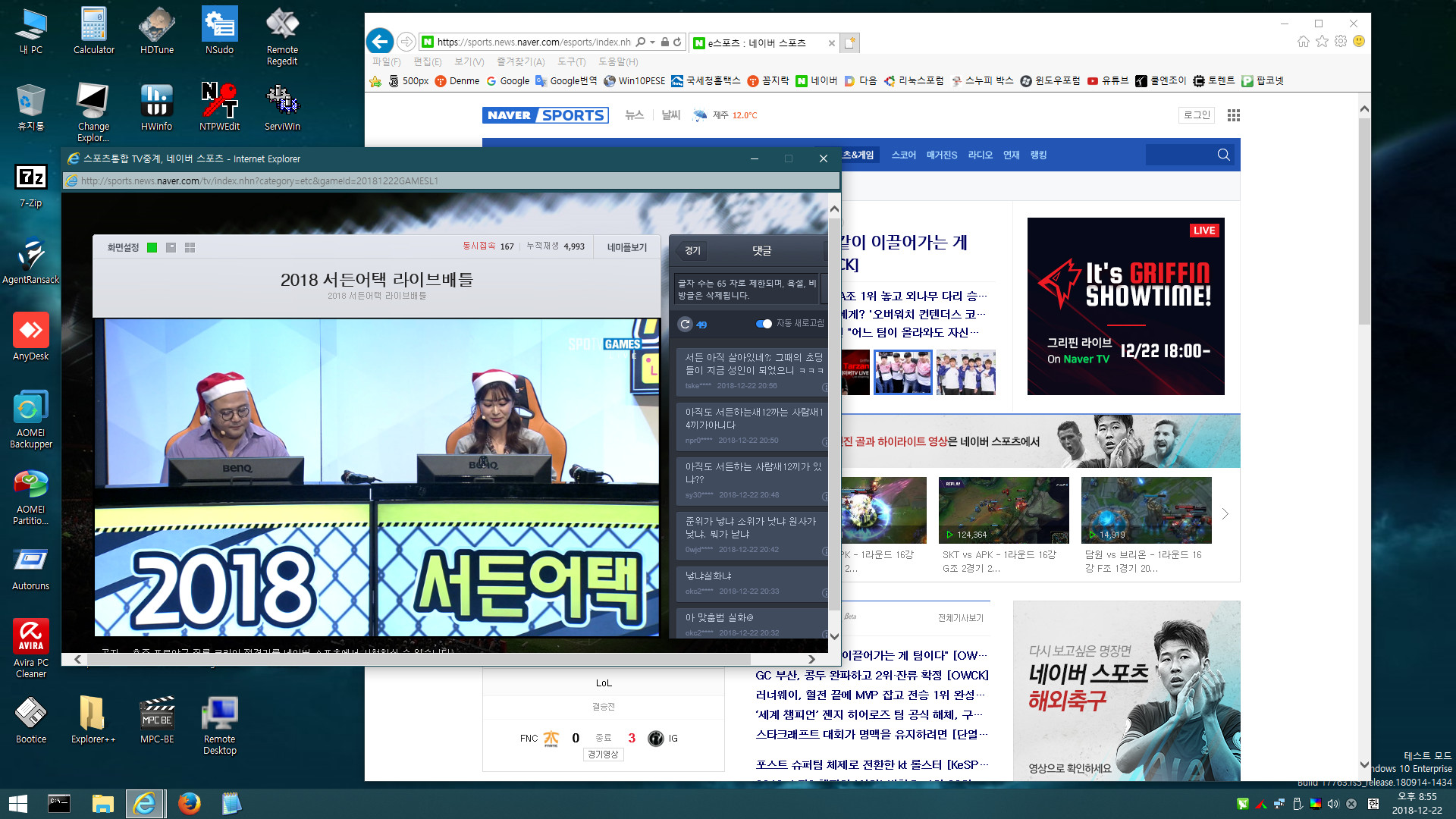
Task: Open the 도움말(H) menu
Action: coord(618,61)
